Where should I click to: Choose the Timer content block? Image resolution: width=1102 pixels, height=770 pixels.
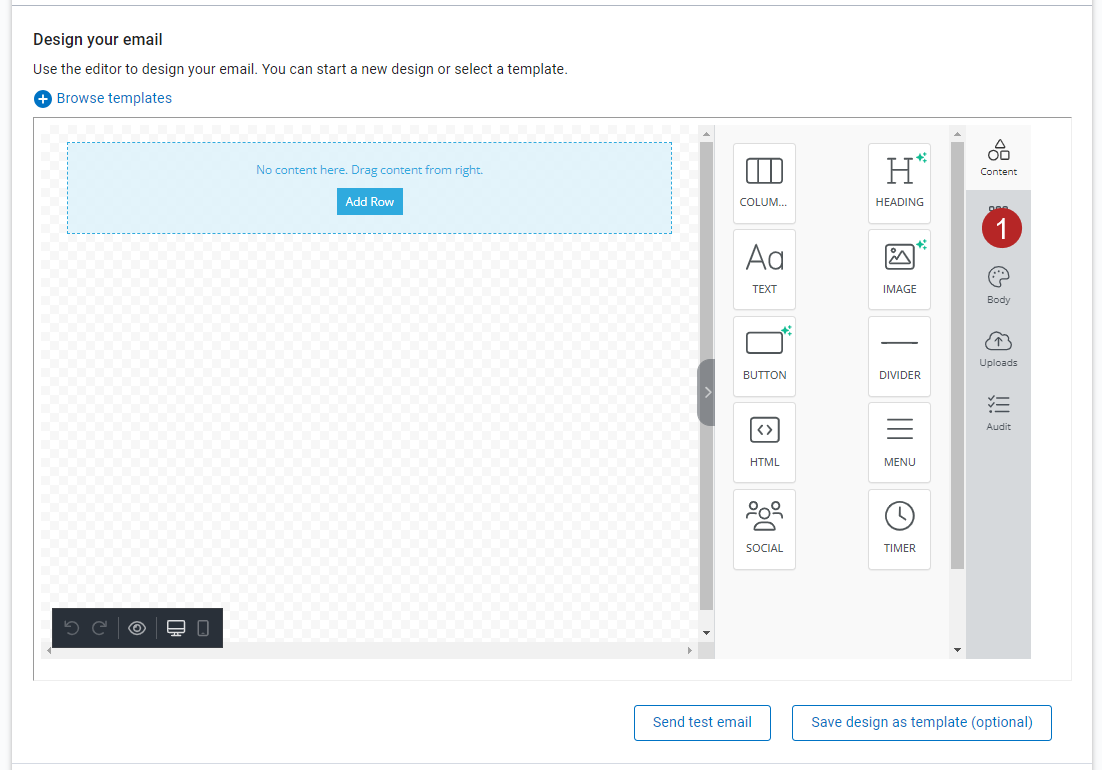click(x=899, y=529)
